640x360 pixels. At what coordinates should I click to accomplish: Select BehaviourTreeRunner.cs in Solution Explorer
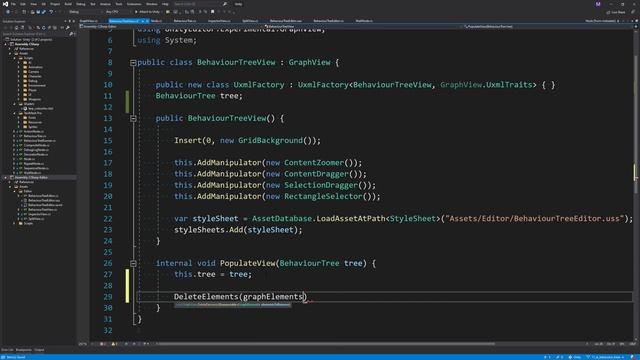coord(40,141)
